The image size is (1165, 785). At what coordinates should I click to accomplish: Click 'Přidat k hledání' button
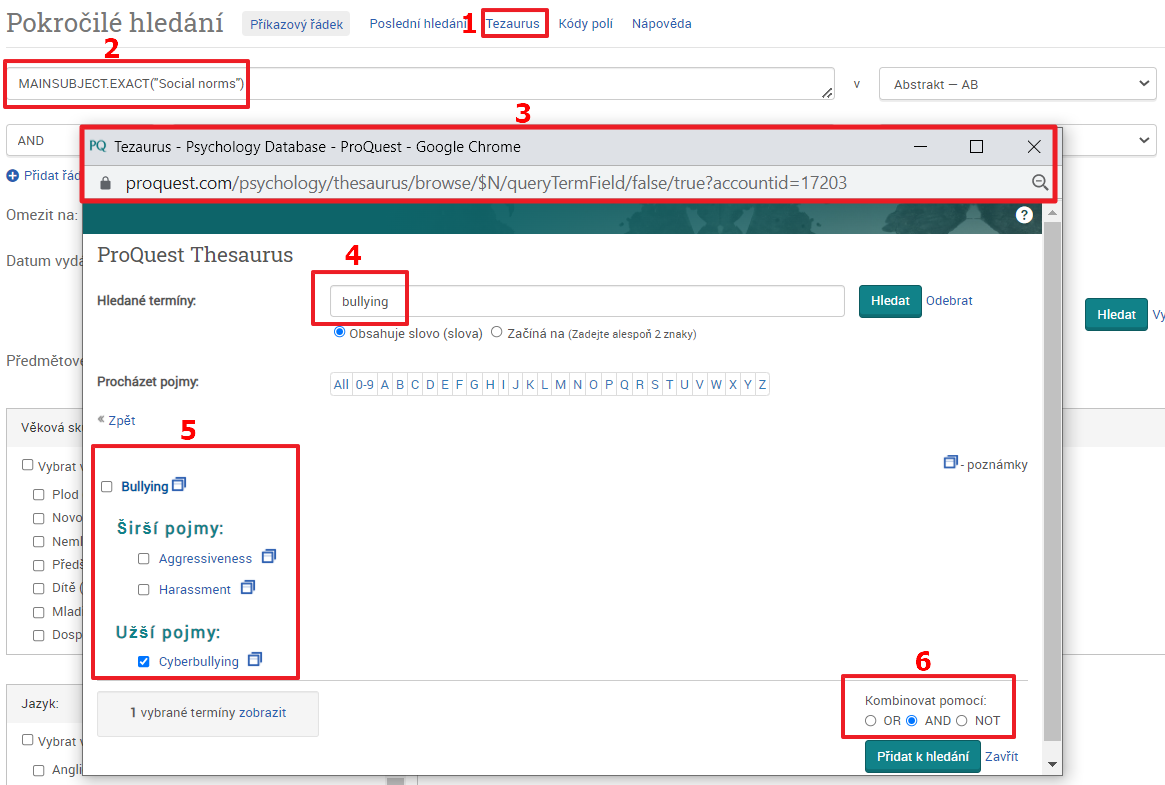[x=923, y=756]
